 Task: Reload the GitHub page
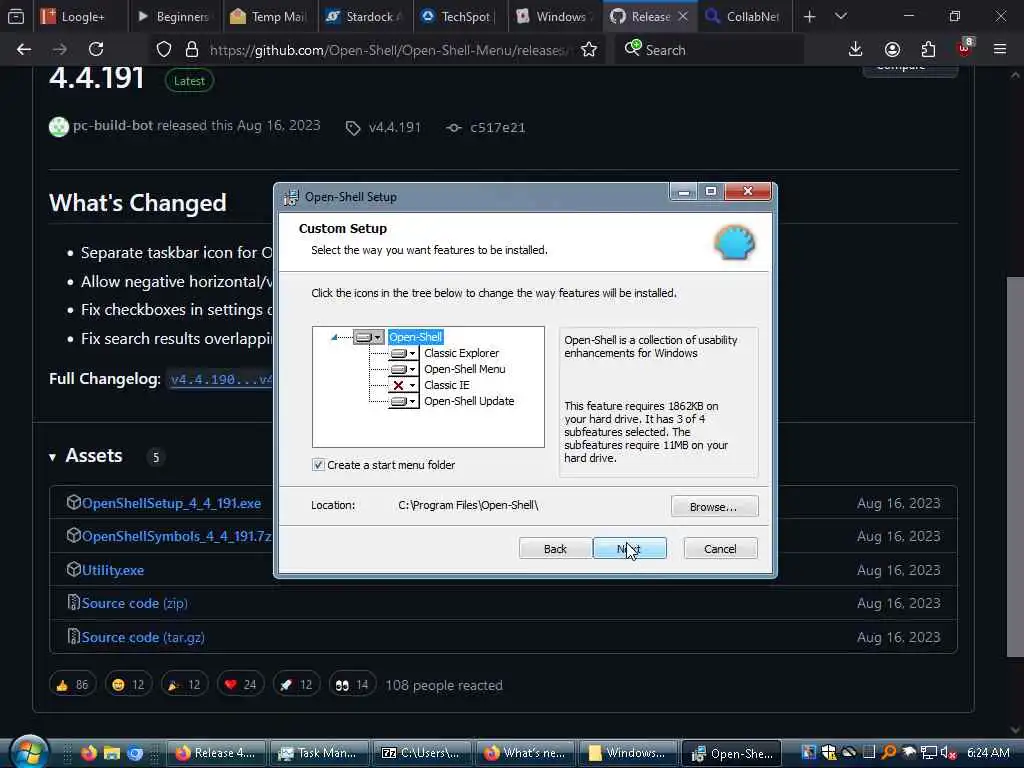pyautogui.click(x=96, y=50)
